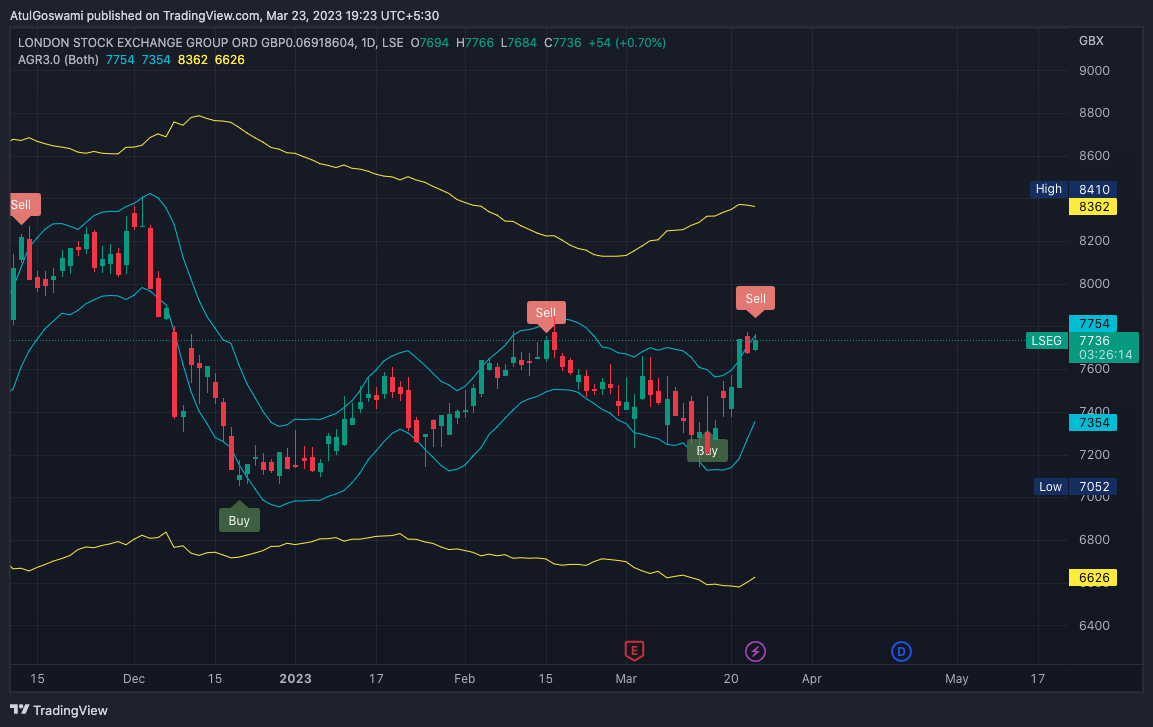1153x727 pixels.
Task: Select the AGR3.0 (Both) indicator legend
Action: pos(58,60)
